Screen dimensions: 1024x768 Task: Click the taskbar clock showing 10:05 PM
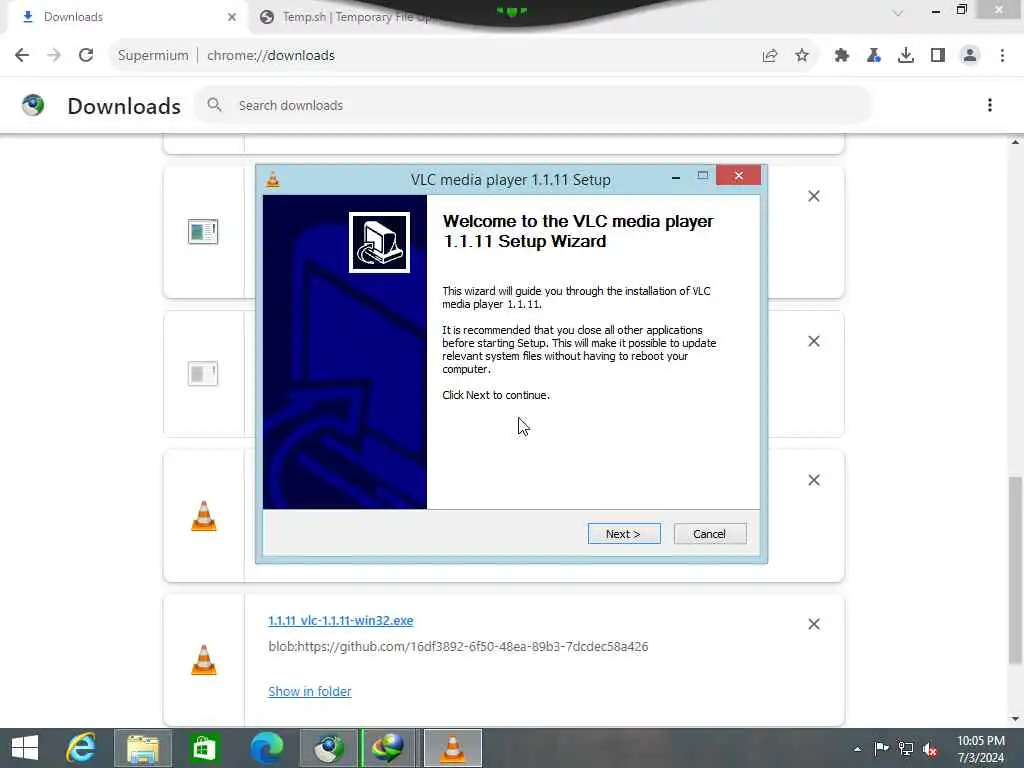(x=980, y=748)
